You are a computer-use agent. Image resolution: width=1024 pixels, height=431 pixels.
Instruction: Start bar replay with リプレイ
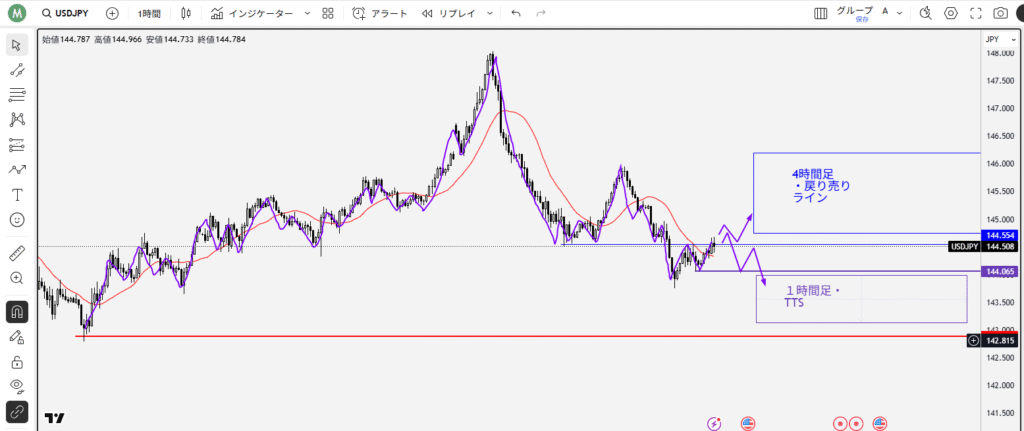click(448, 13)
